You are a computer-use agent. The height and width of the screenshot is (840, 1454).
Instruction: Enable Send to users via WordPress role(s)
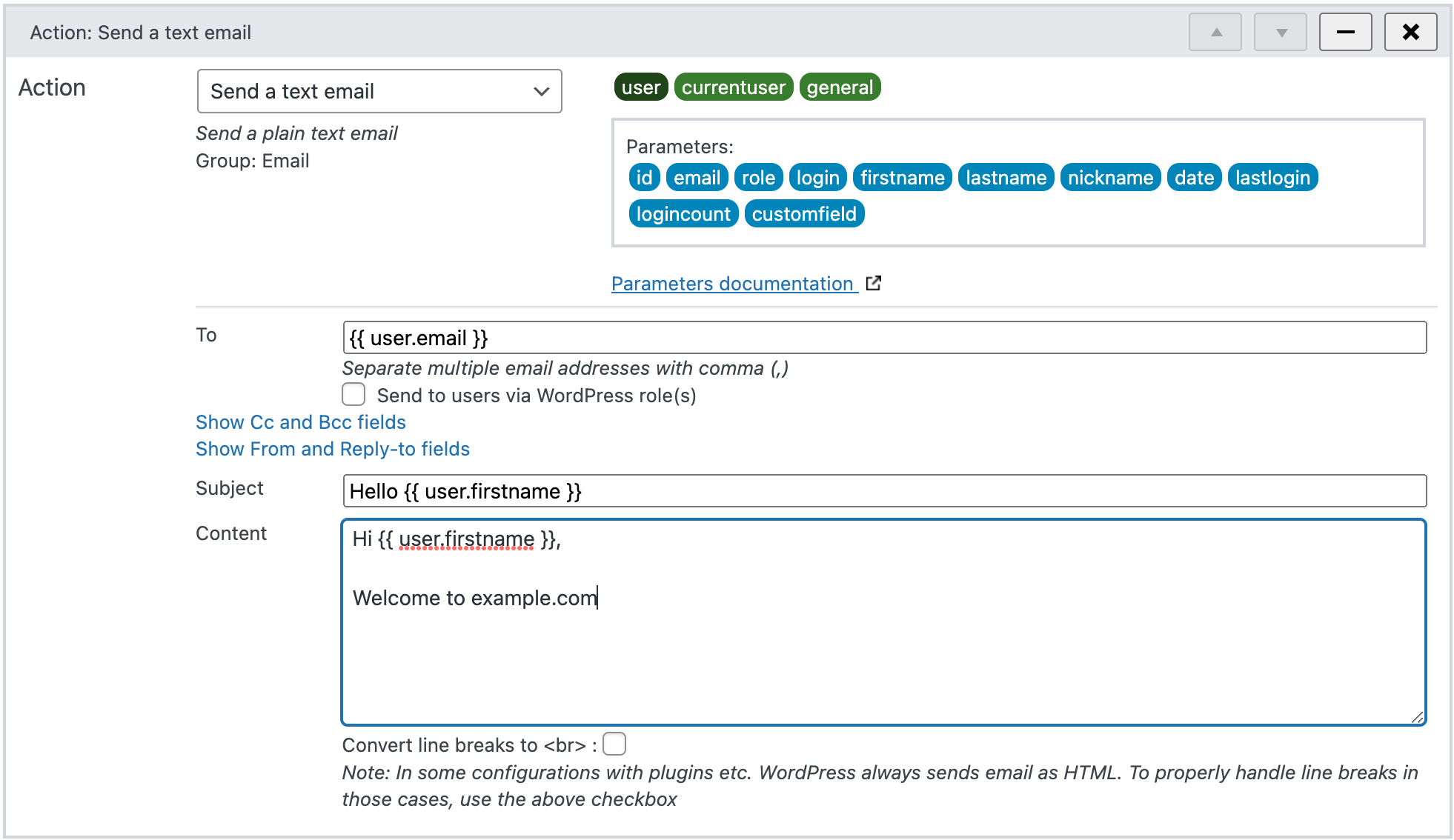[353, 395]
